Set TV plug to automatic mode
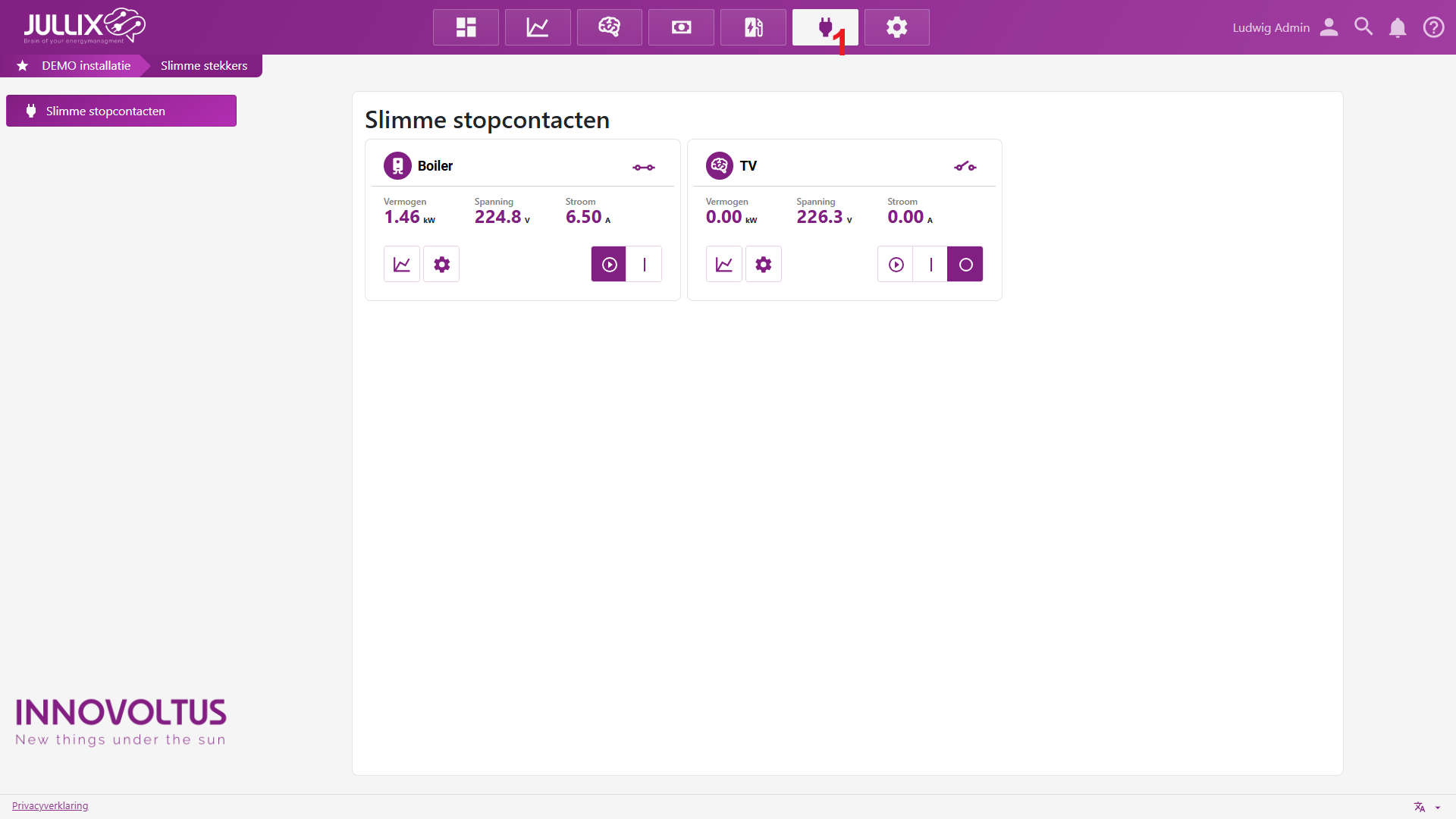 [x=896, y=265]
